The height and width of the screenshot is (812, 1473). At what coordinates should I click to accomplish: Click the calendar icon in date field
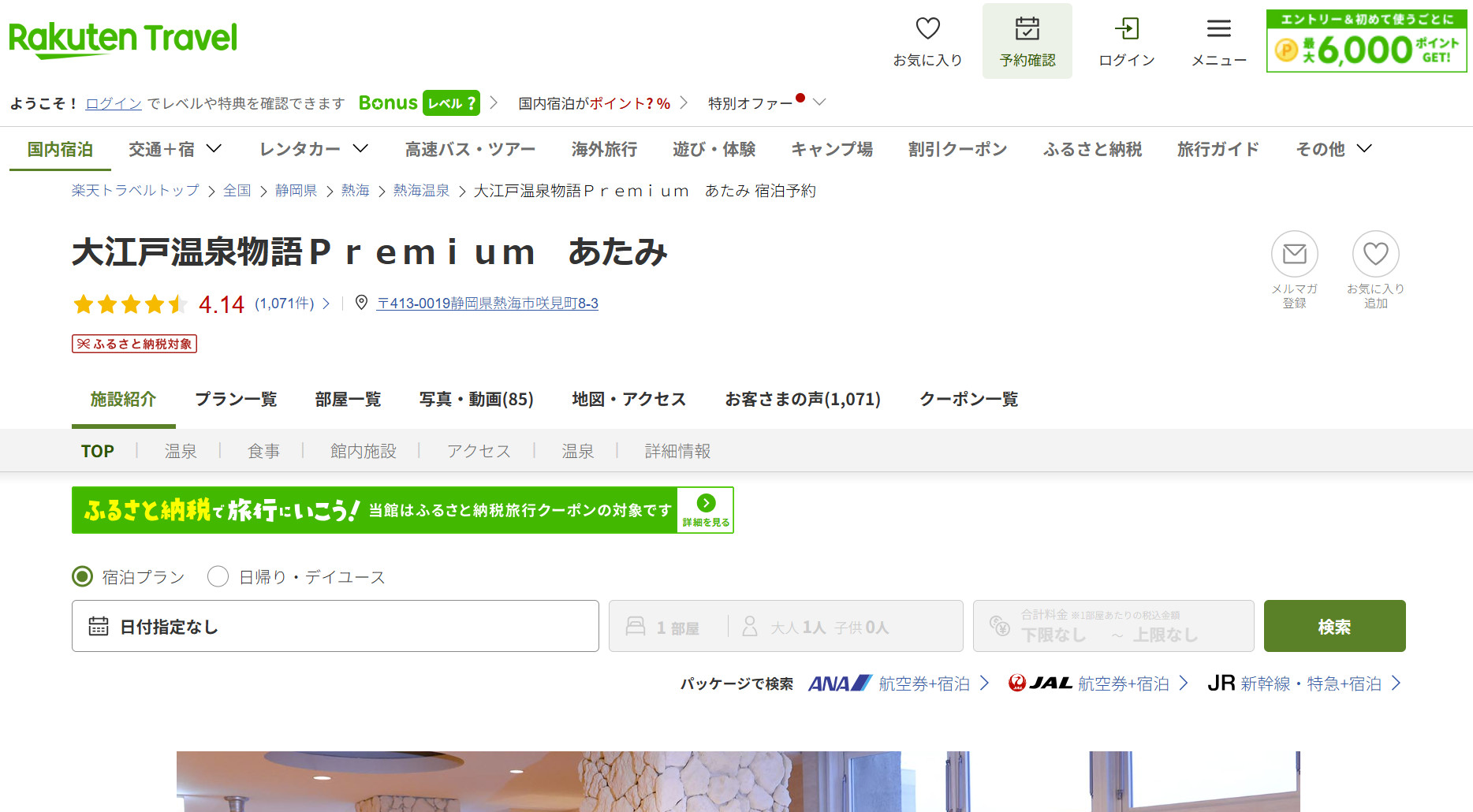[x=99, y=626]
